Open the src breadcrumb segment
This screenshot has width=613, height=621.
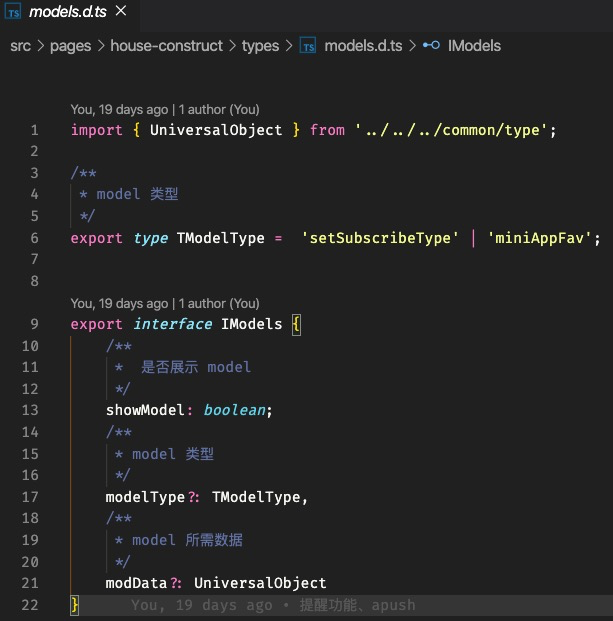(20, 46)
